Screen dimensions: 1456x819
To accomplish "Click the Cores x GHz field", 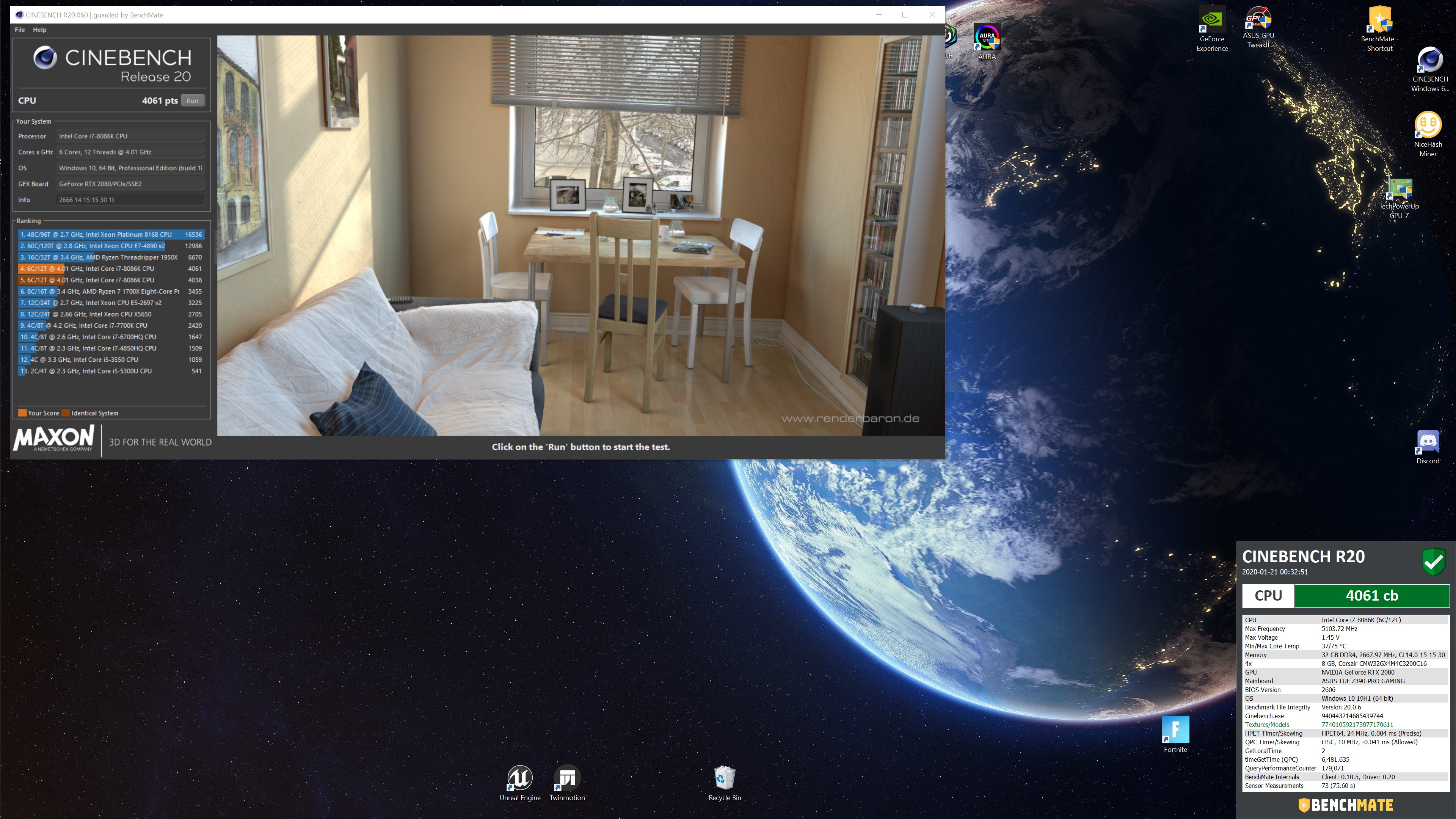I will [130, 152].
